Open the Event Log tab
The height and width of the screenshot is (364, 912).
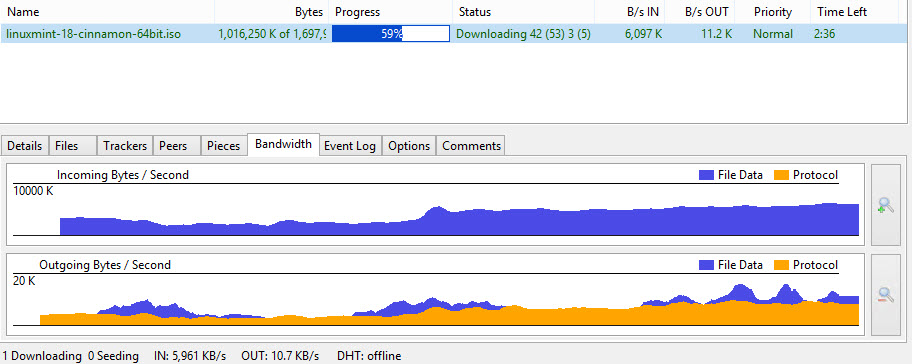click(350, 145)
